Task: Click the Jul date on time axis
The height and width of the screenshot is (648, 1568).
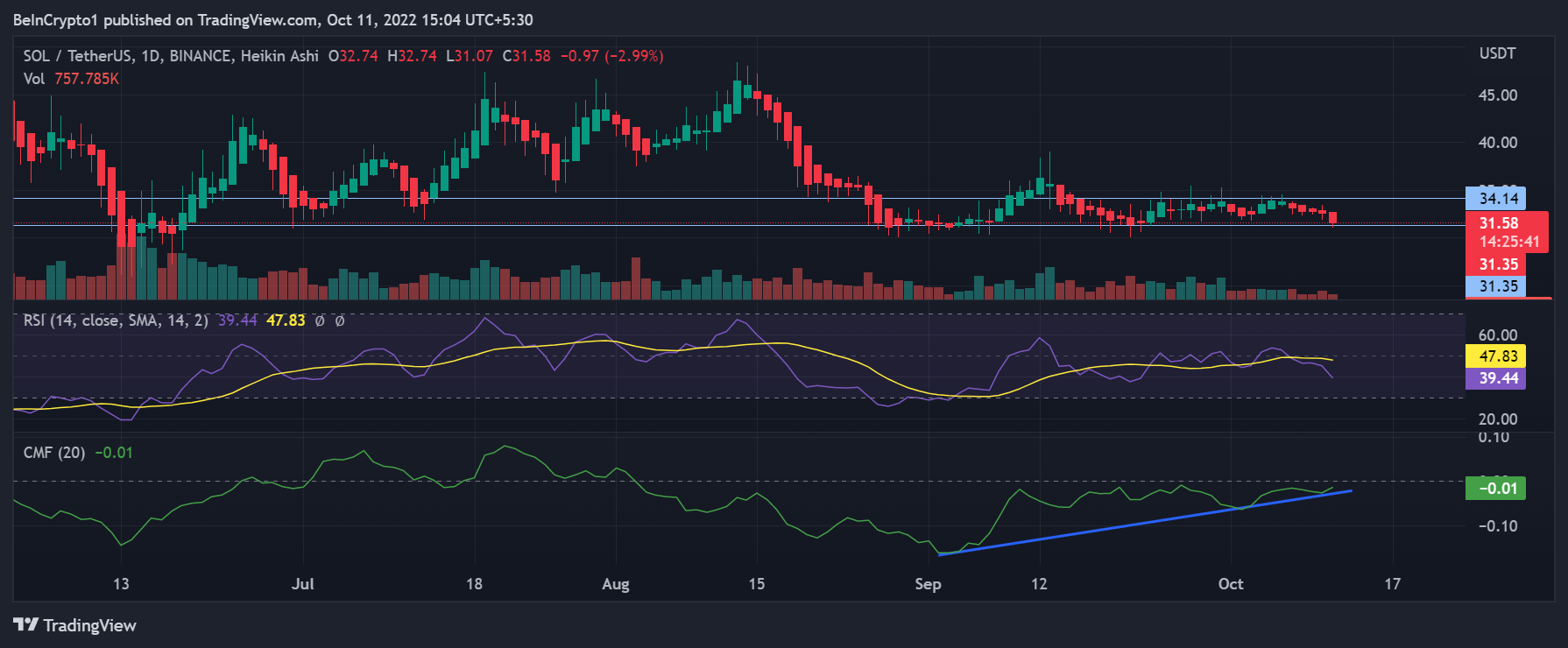Action: (x=302, y=584)
